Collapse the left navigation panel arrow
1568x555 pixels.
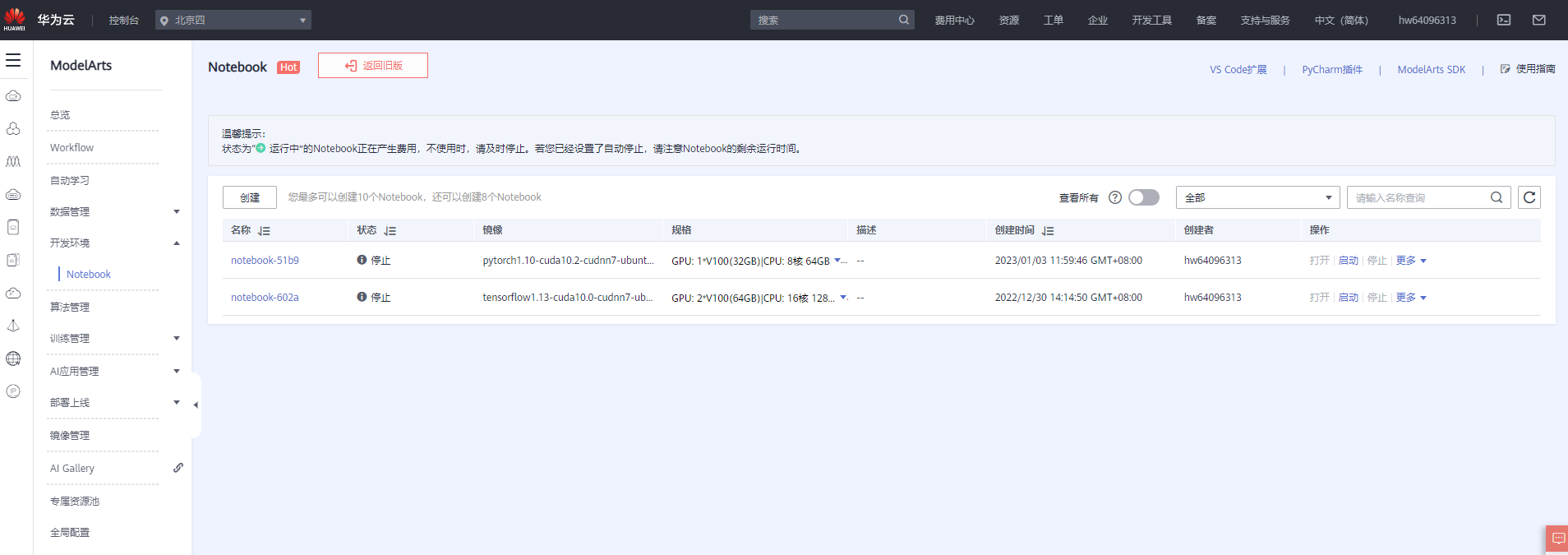pyautogui.click(x=196, y=405)
